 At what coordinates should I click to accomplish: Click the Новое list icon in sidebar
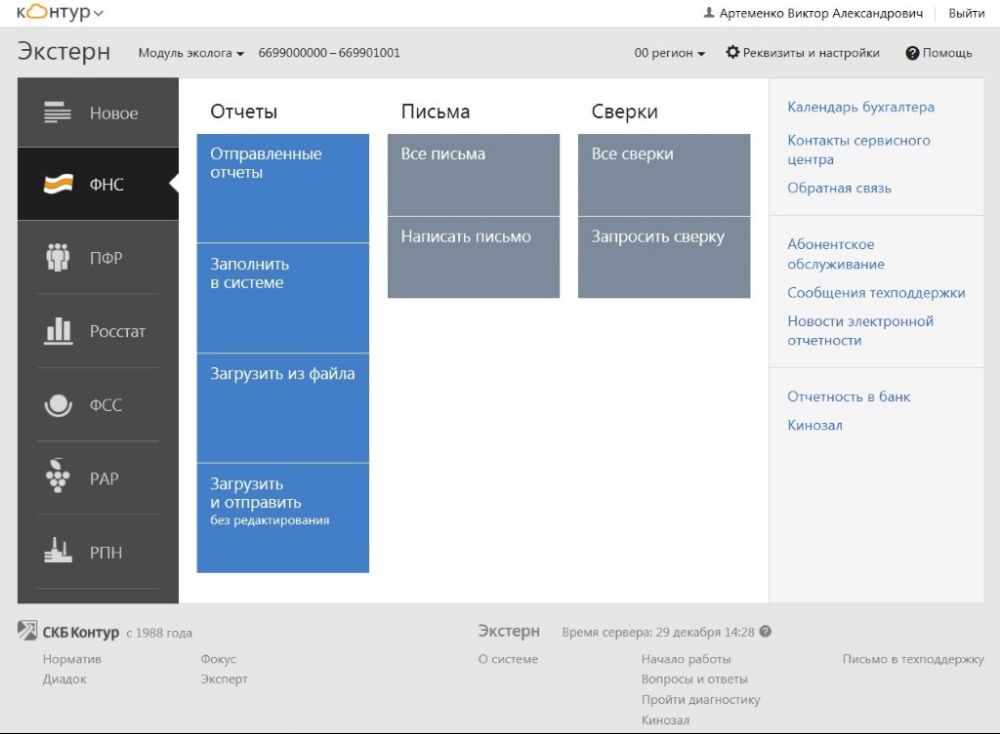click(x=57, y=112)
